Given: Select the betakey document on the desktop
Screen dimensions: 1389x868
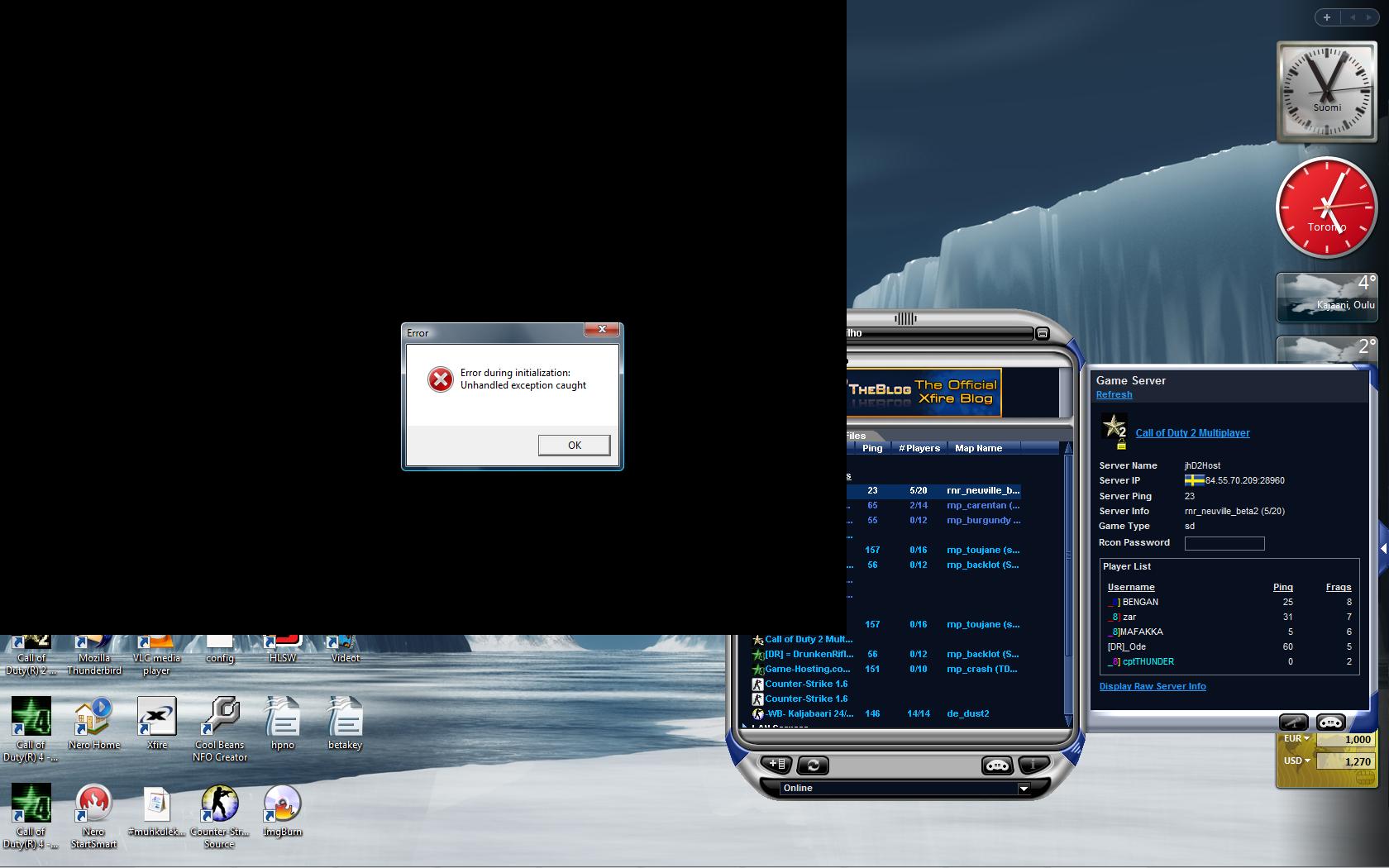Looking at the screenshot, I should [x=345, y=723].
